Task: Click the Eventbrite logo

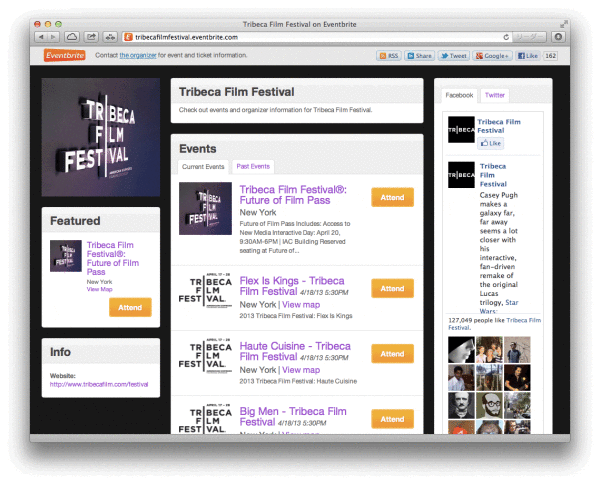Action: tap(62, 56)
